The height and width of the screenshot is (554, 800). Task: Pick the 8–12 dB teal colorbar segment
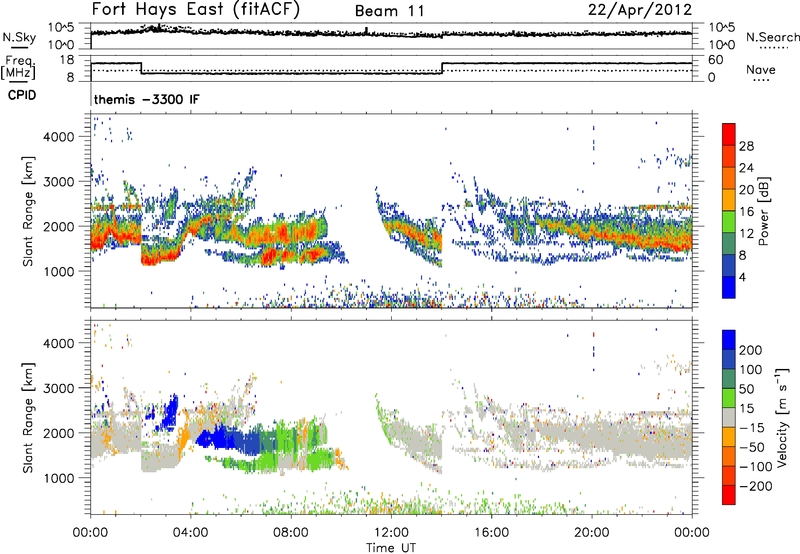(x=729, y=243)
